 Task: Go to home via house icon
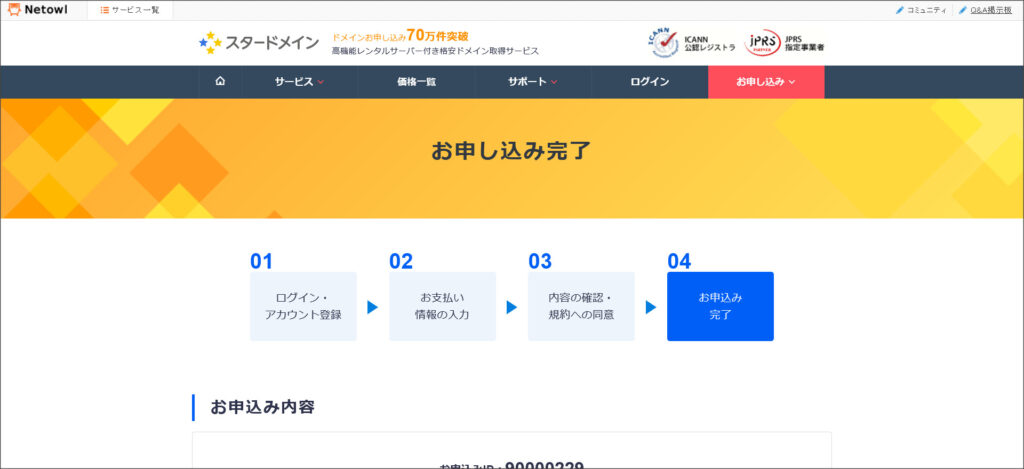tap(220, 82)
